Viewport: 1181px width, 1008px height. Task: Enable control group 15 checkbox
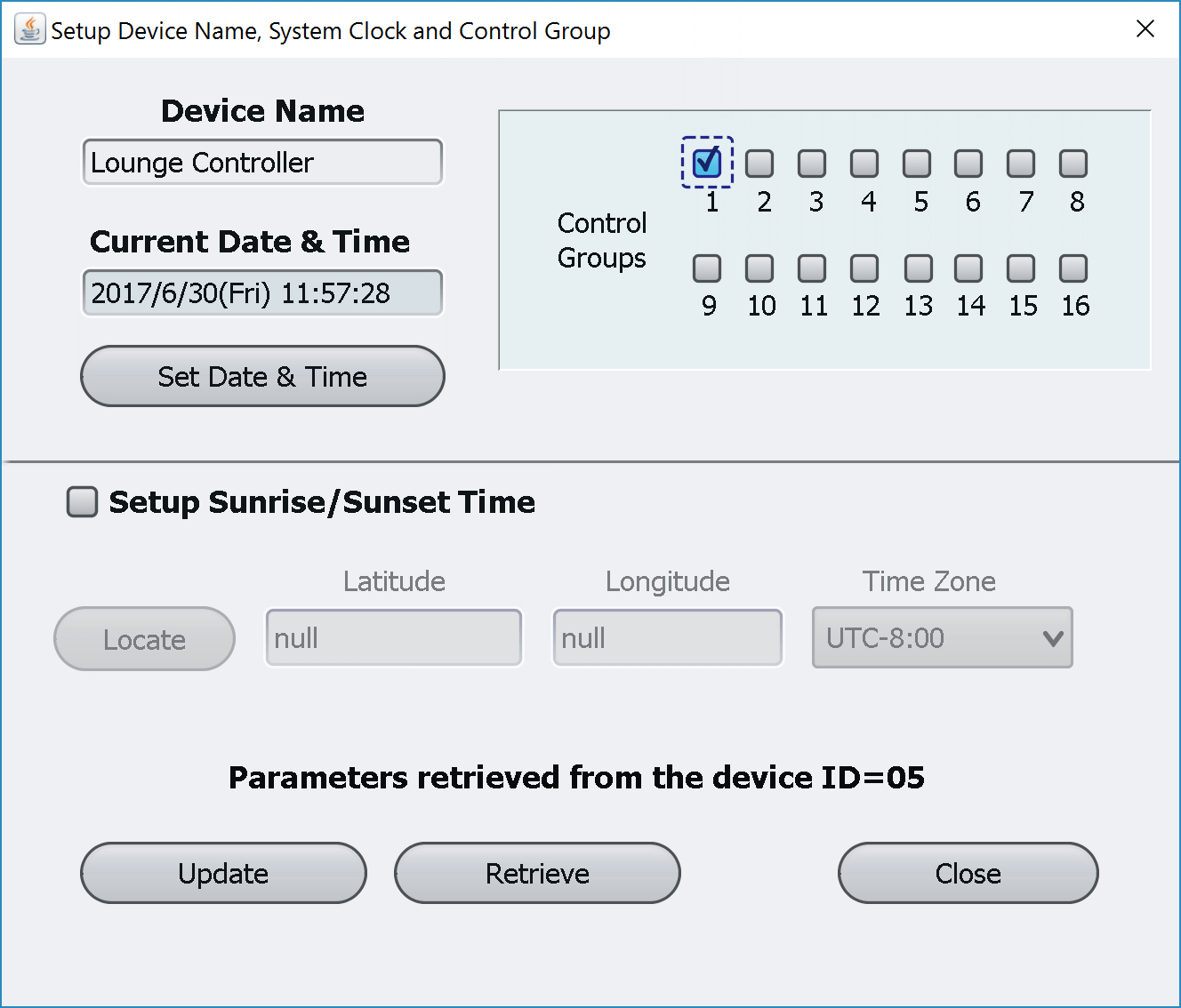pos(1021,268)
